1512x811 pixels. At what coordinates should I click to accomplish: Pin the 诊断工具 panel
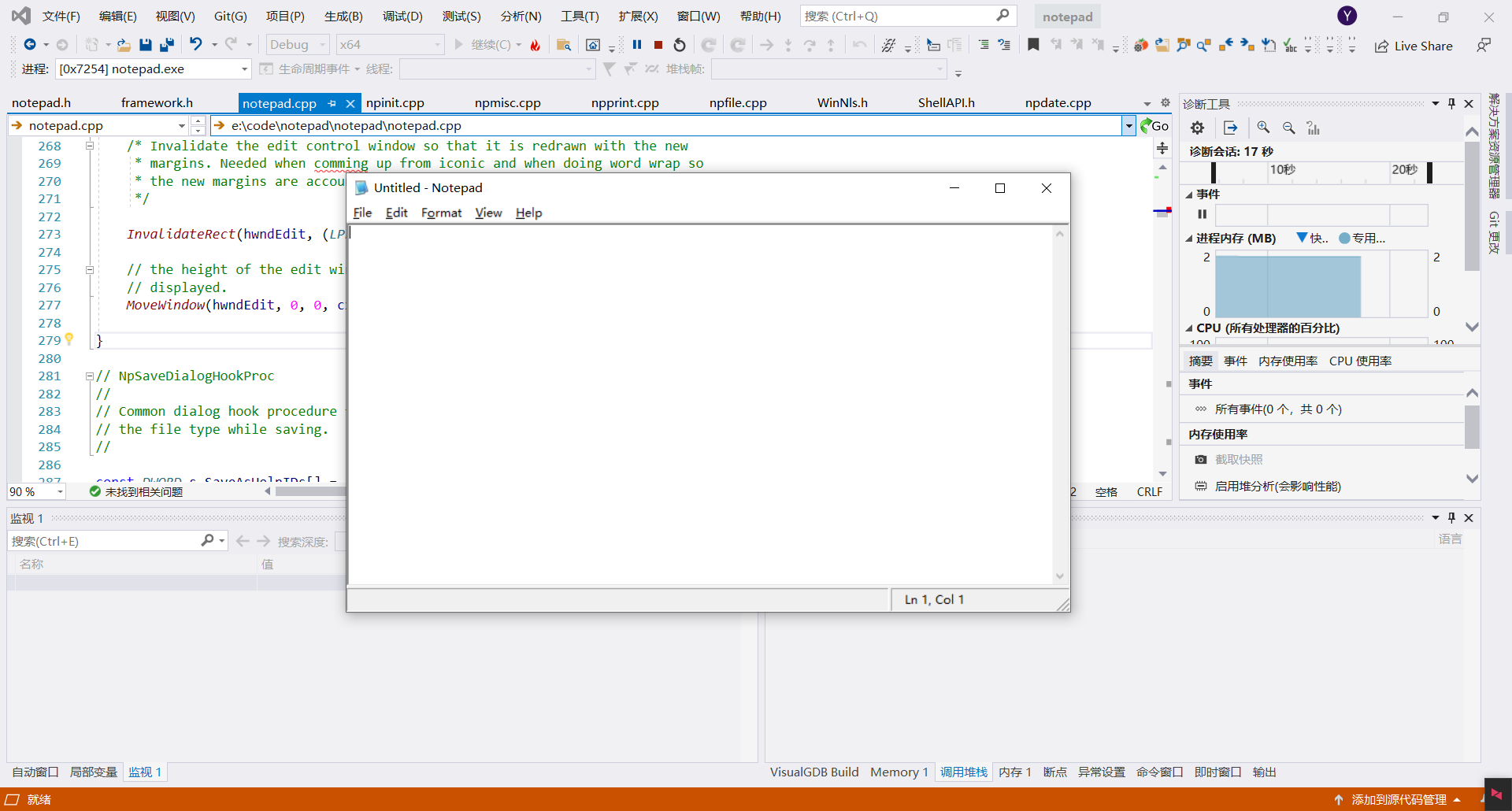coord(1451,103)
